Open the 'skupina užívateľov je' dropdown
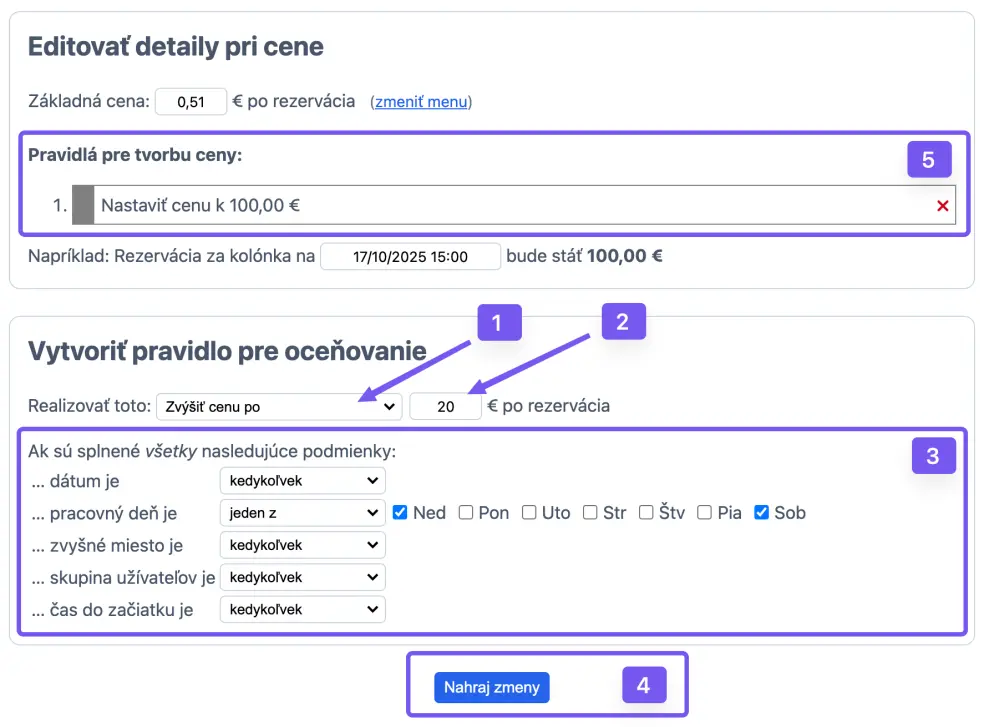 302,577
